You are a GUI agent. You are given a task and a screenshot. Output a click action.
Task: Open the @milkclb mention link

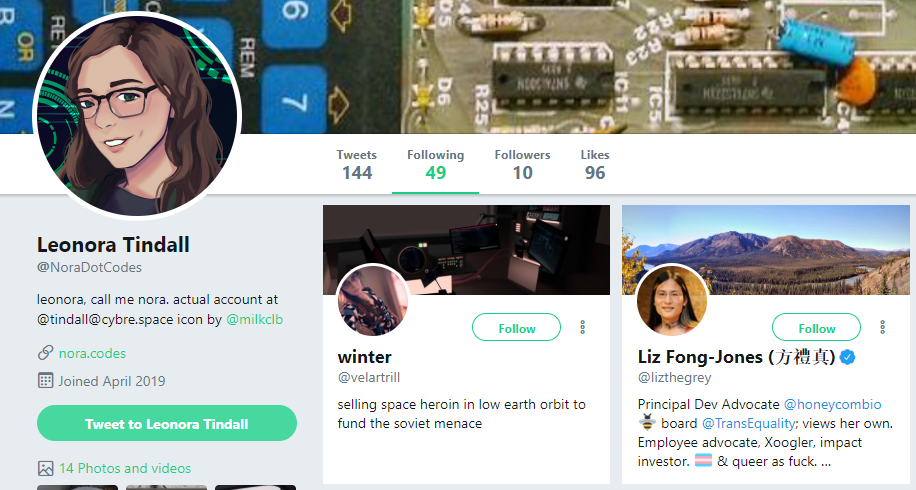254,319
